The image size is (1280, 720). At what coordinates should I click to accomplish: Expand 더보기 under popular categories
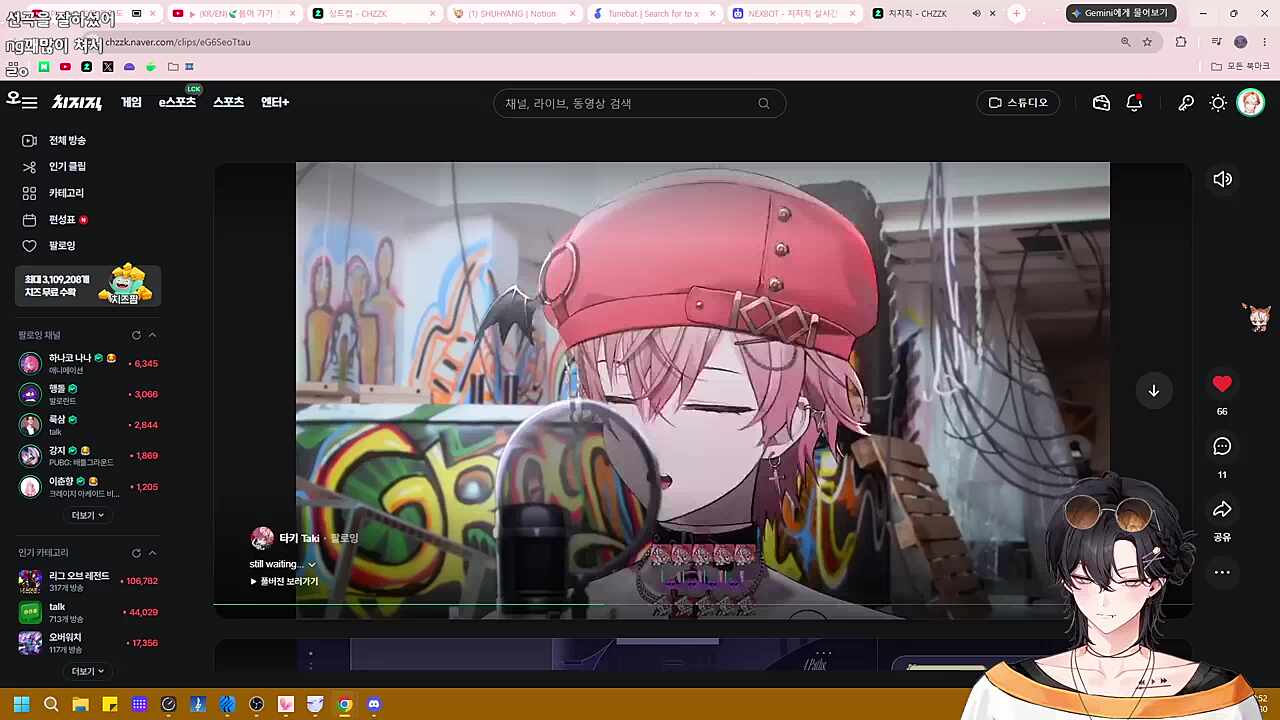(88, 671)
